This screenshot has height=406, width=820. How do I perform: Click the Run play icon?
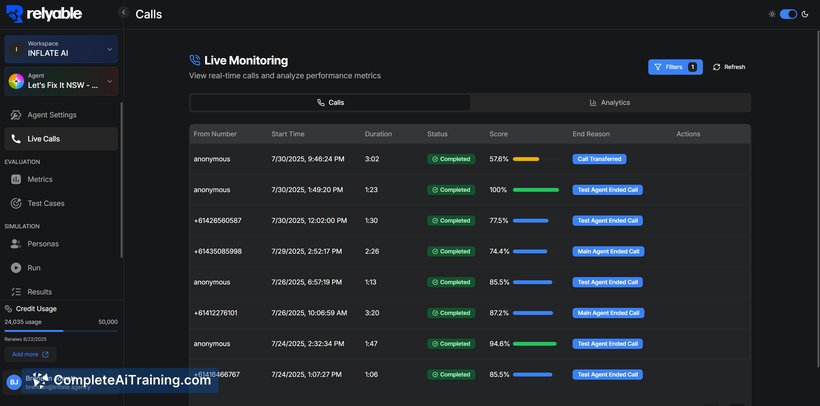(x=16, y=268)
